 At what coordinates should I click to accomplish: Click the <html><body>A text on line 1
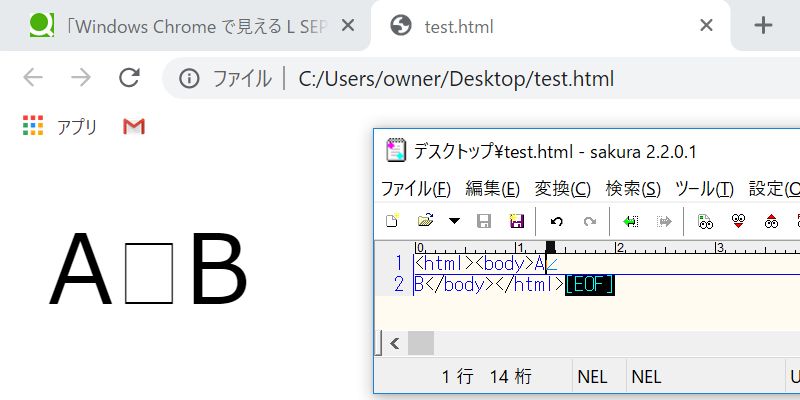pyautogui.click(x=480, y=264)
